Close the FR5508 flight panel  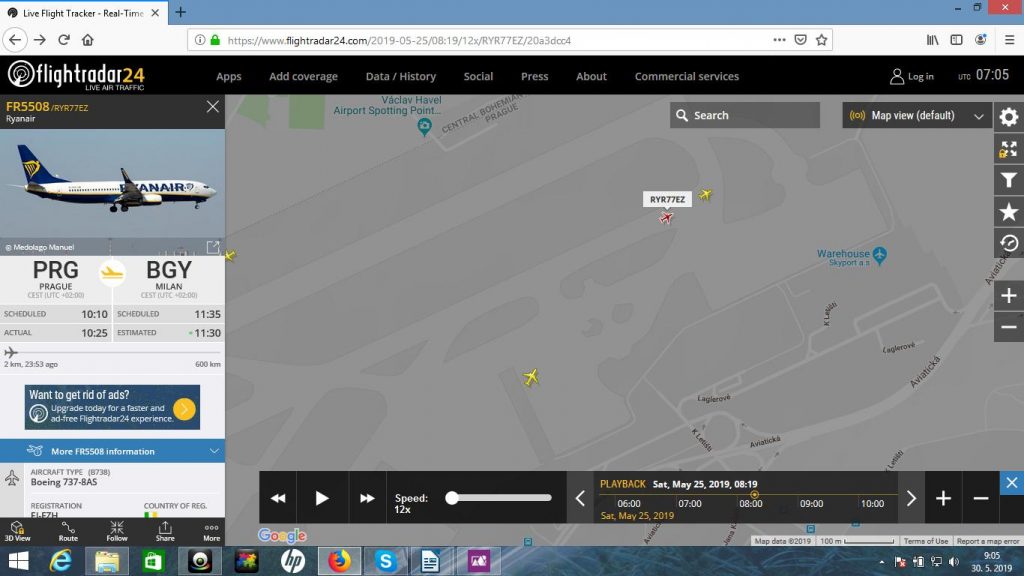212,106
